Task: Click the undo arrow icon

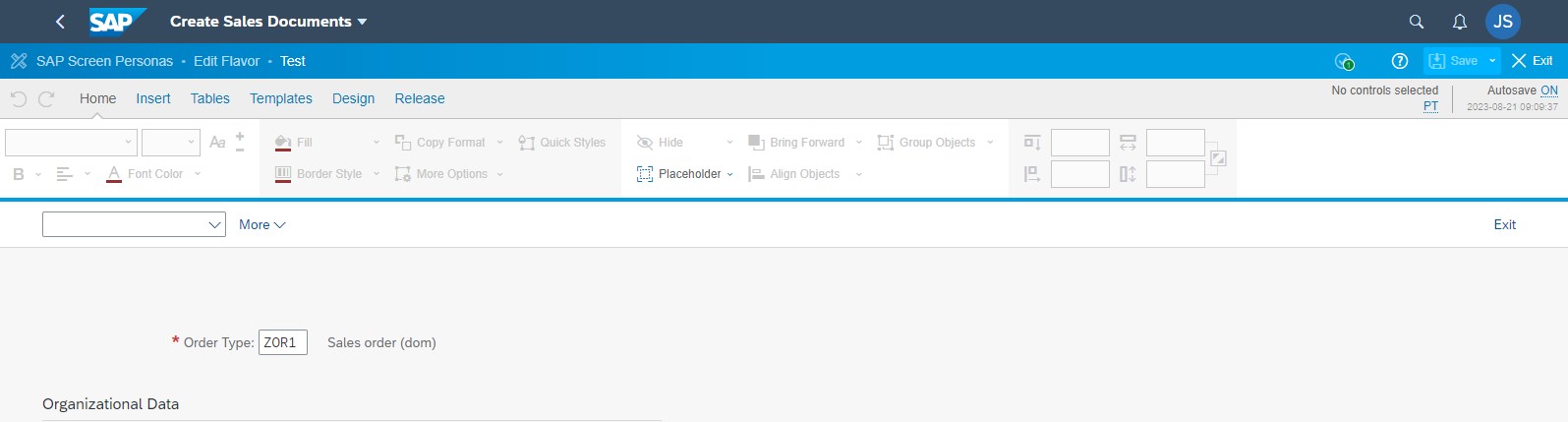Action: click(x=18, y=98)
